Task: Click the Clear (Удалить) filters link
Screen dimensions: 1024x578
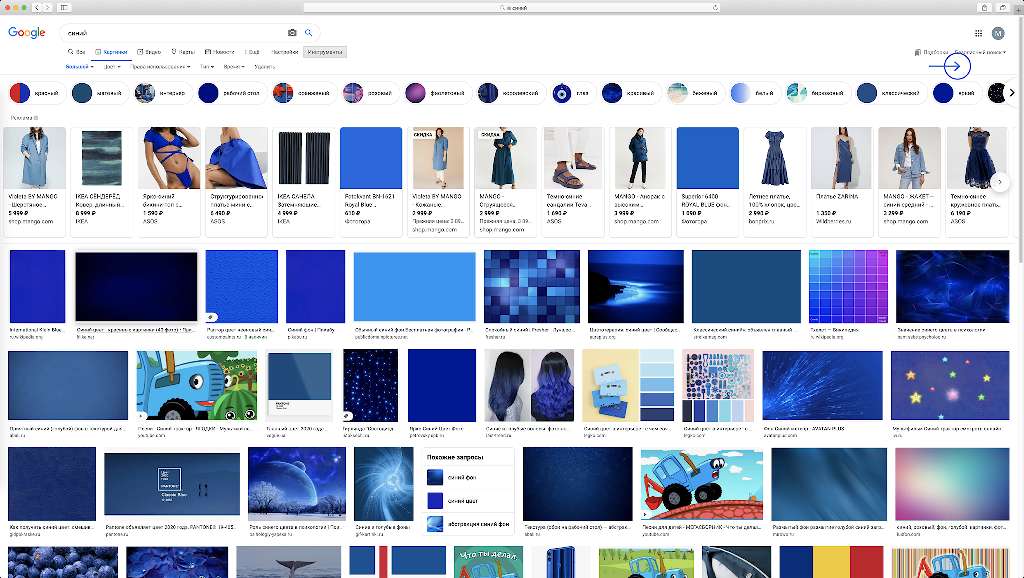Action: pos(264,67)
